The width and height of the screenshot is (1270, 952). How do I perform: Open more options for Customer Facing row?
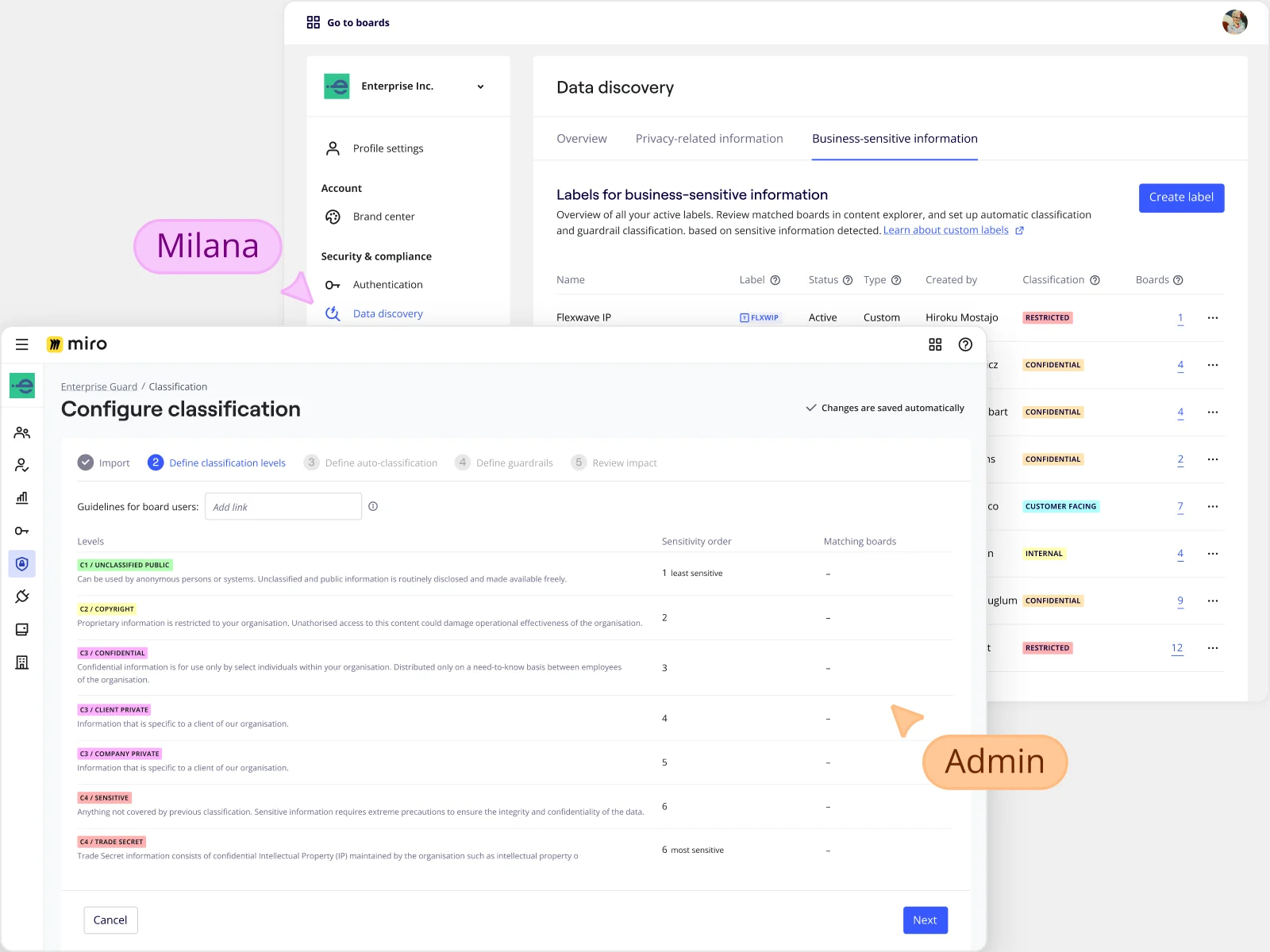[x=1212, y=506]
